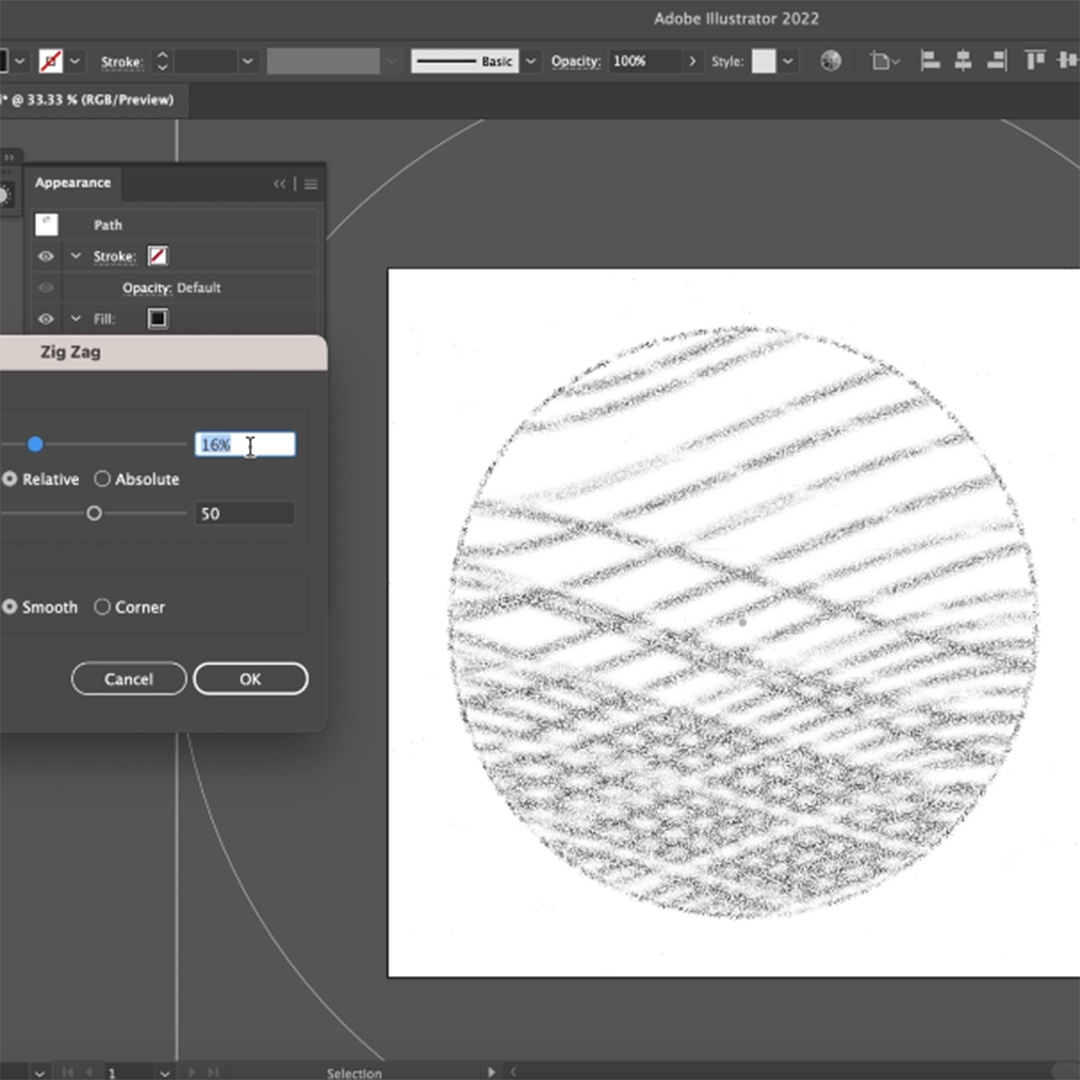
Task: Confirm Zig Zag settings with OK
Action: click(x=250, y=678)
